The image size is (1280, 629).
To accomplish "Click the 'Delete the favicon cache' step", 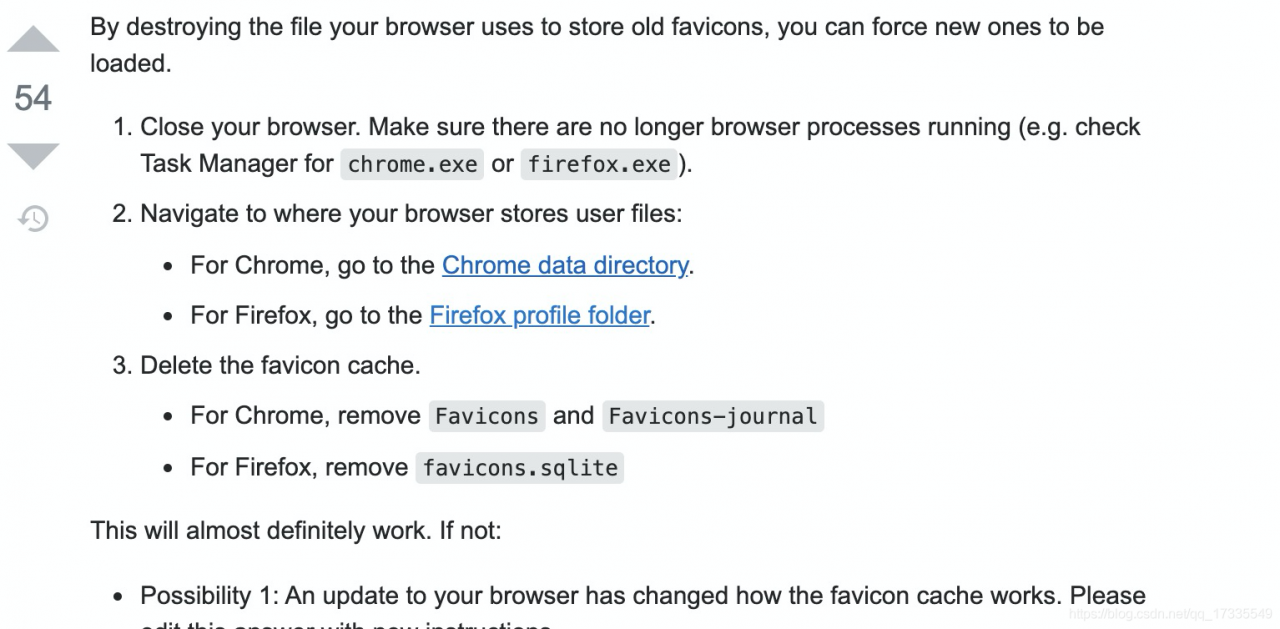I will pyautogui.click(x=280, y=365).
